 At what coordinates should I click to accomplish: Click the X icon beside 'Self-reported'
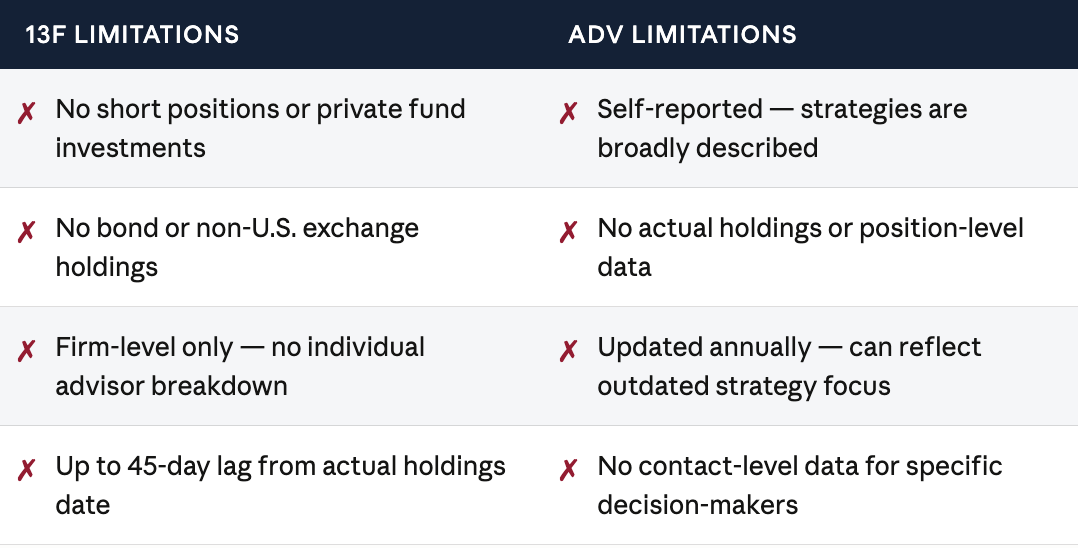point(569,112)
